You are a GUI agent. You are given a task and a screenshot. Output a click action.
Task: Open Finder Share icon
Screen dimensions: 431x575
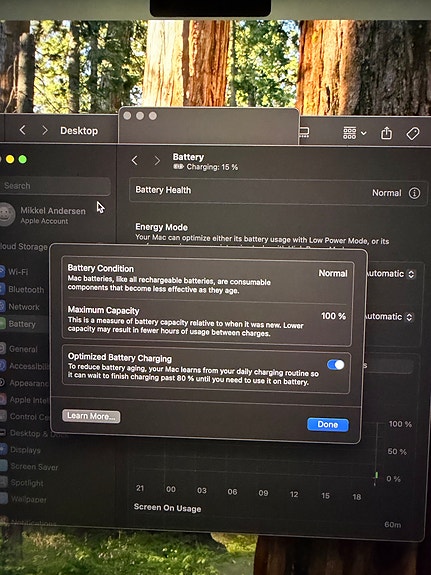coord(386,133)
